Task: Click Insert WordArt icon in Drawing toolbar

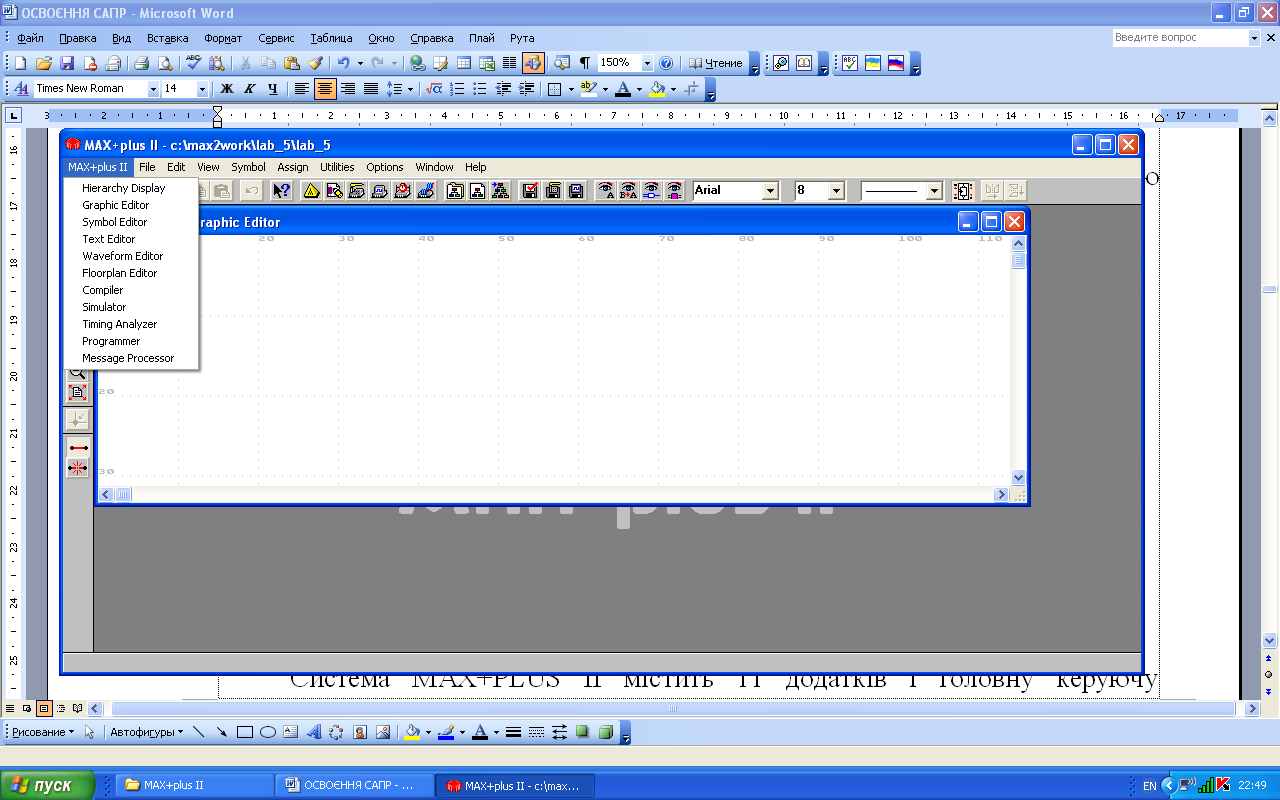Action: [314, 732]
